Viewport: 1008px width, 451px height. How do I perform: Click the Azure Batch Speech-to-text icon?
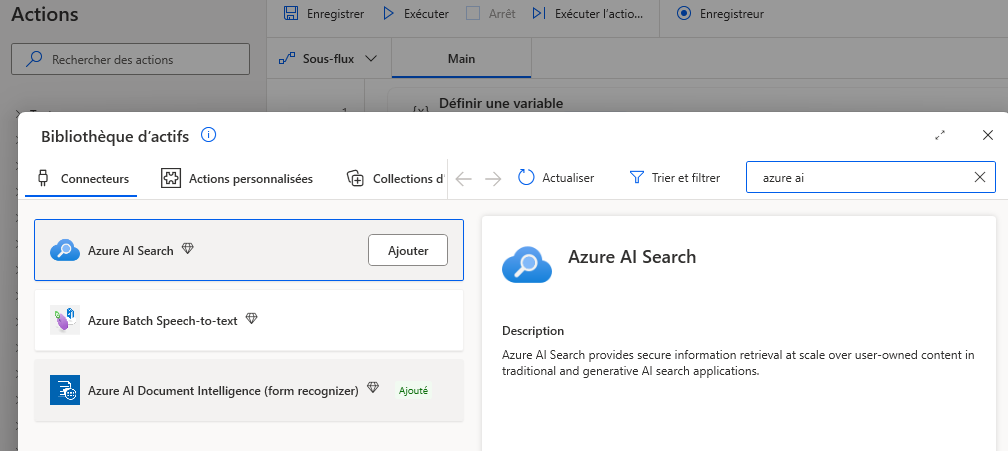click(x=65, y=320)
